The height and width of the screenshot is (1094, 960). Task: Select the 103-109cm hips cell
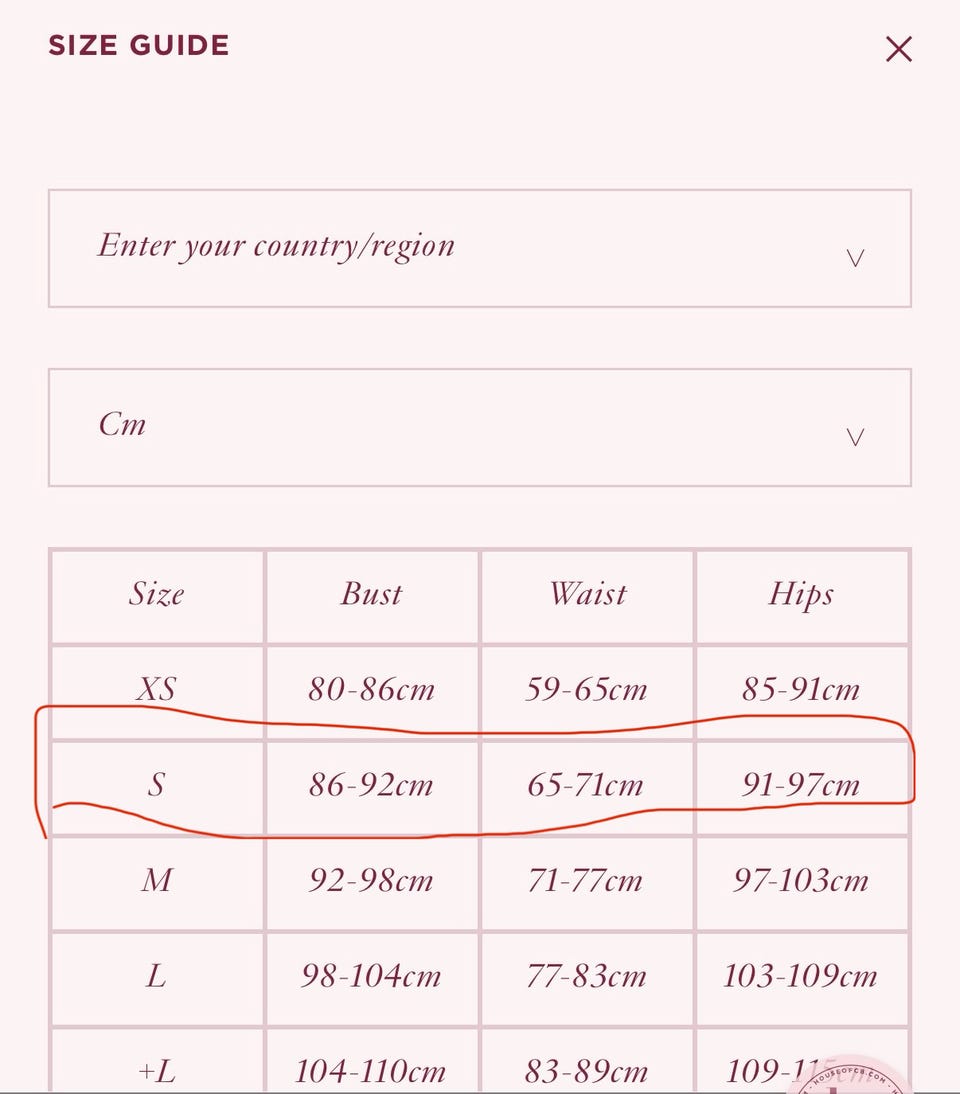point(802,977)
